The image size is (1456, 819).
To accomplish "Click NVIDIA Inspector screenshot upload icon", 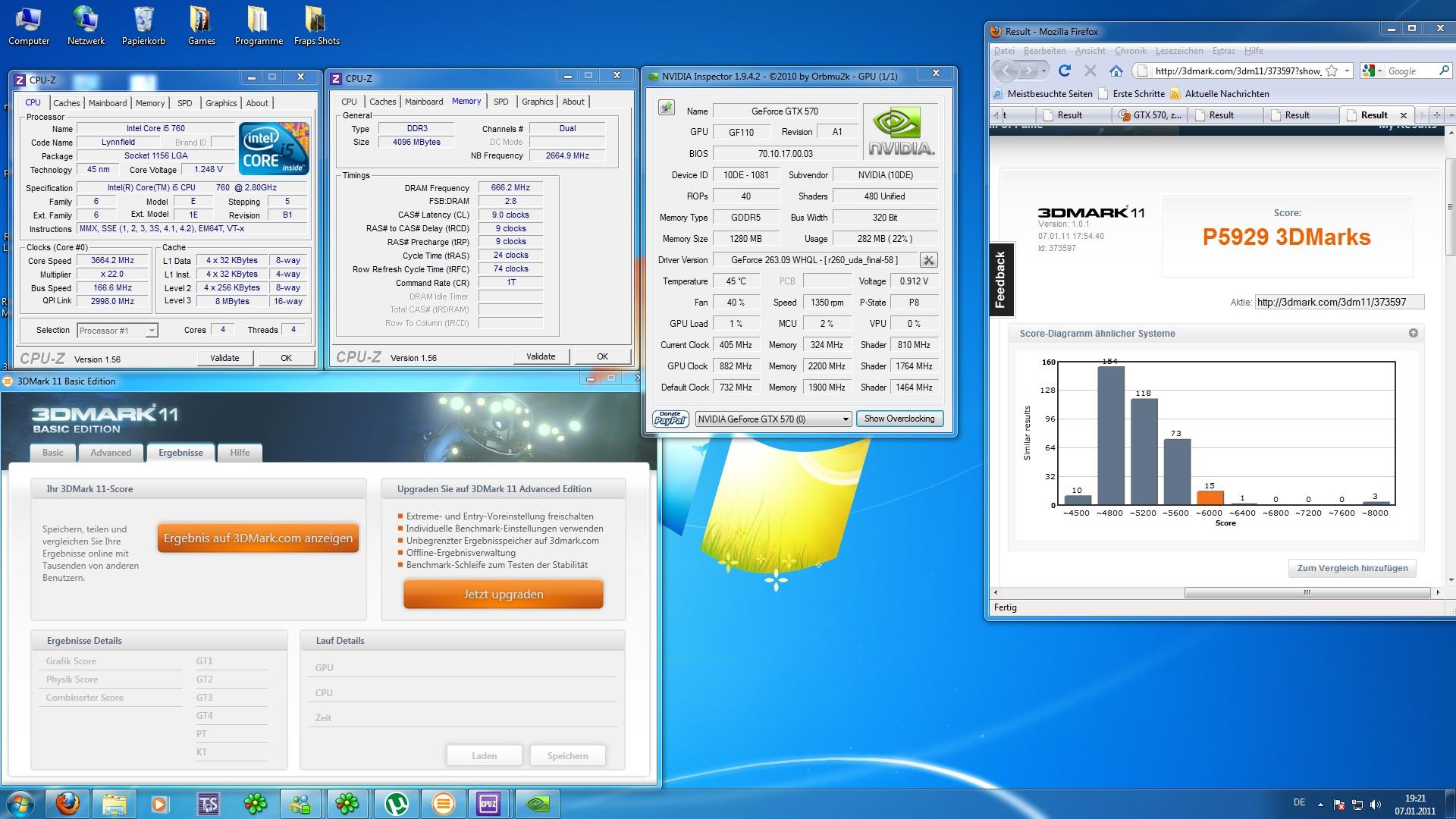I will pyautogui.click(x=666, y=108).
